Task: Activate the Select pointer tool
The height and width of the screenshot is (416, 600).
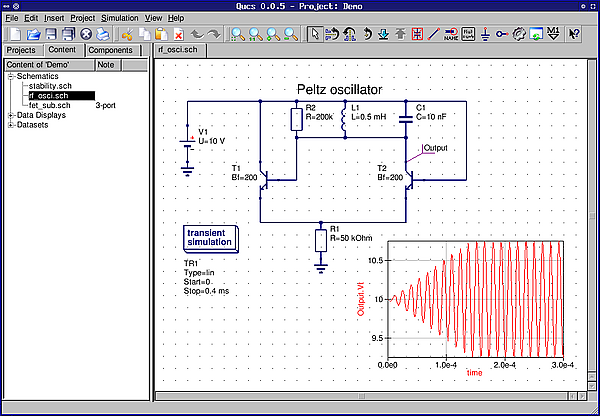Action: (314, 34)
